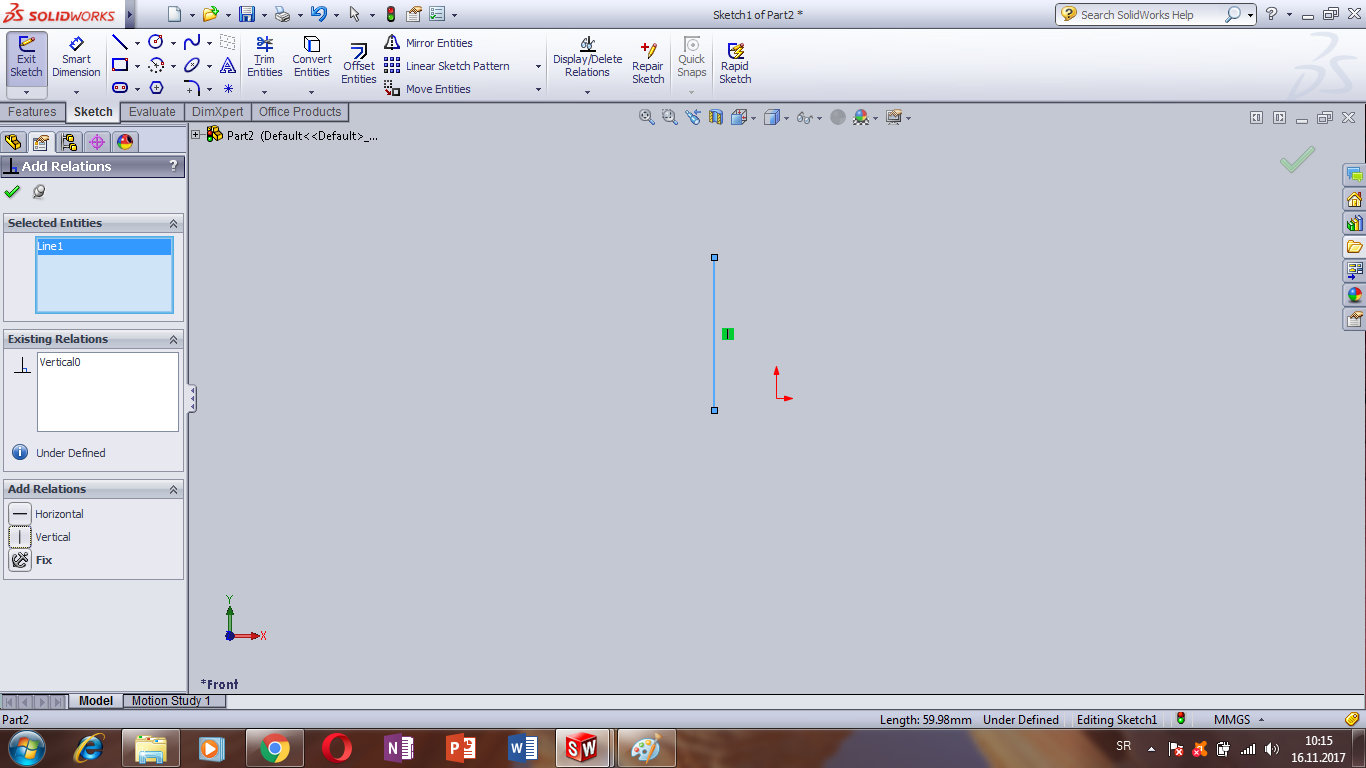The image size is (1366, 768).
Task: Confirm the sketch with the corner checkmark
Action: point(1297,159)
